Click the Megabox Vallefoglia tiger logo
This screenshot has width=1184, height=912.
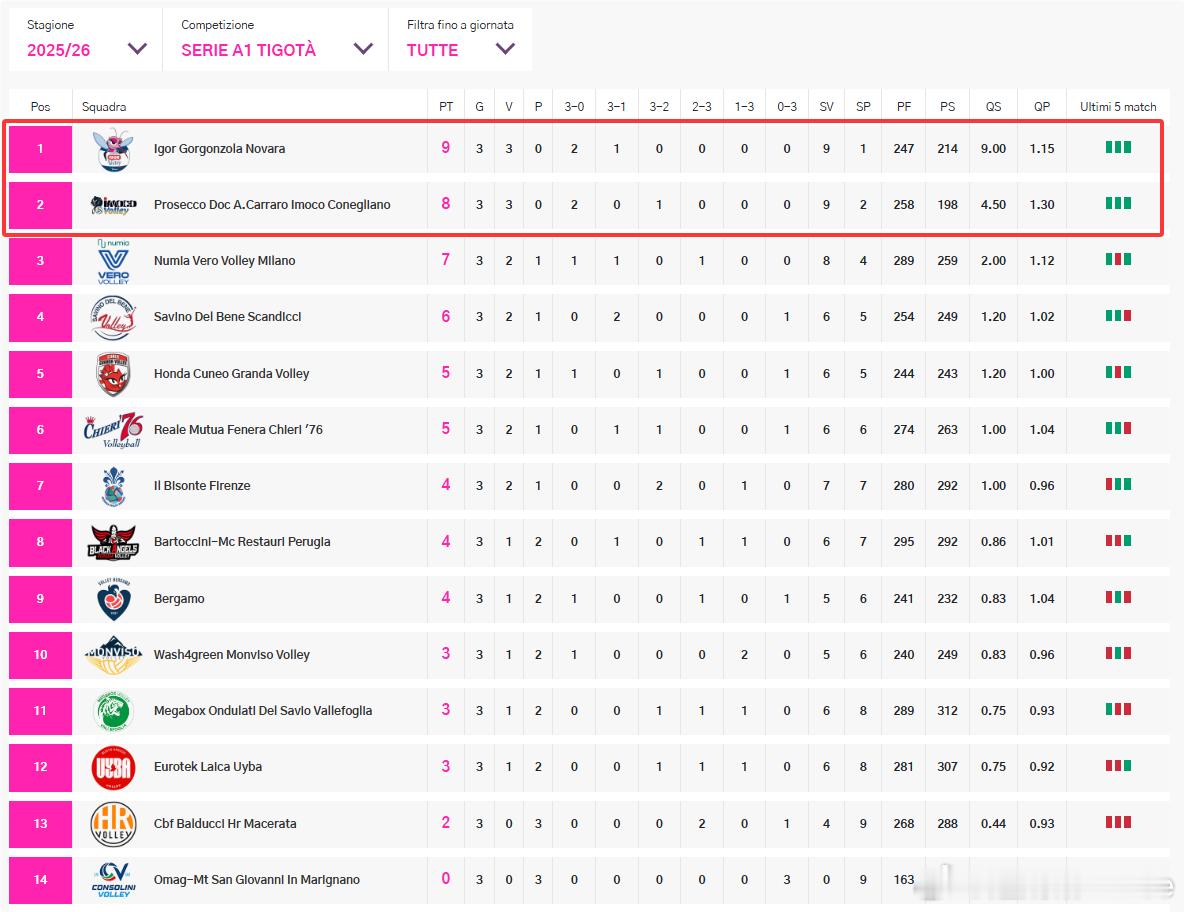point(113,710)
